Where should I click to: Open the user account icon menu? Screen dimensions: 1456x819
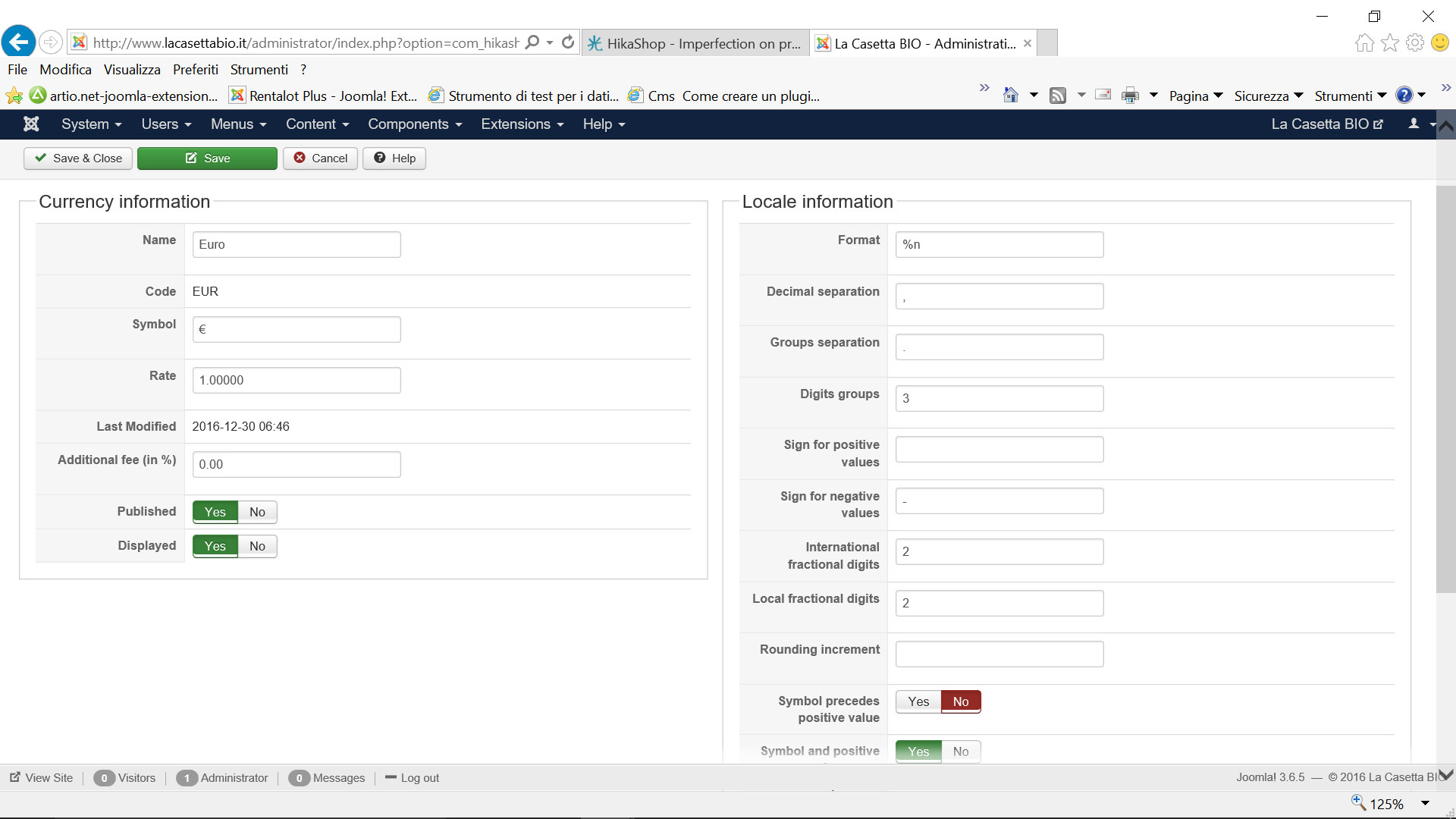(x=1414, y=124)
